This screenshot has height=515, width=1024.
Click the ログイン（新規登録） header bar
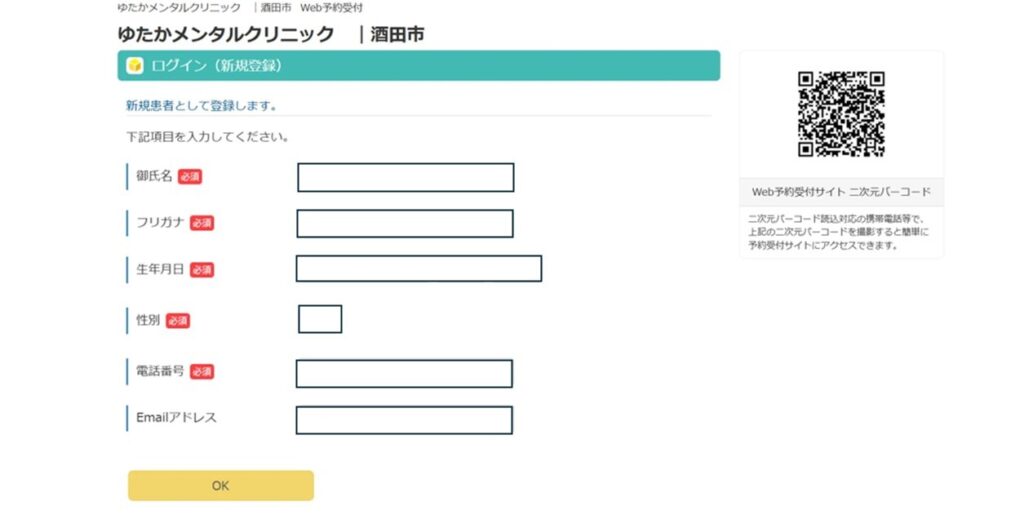(x=419, y=66)
